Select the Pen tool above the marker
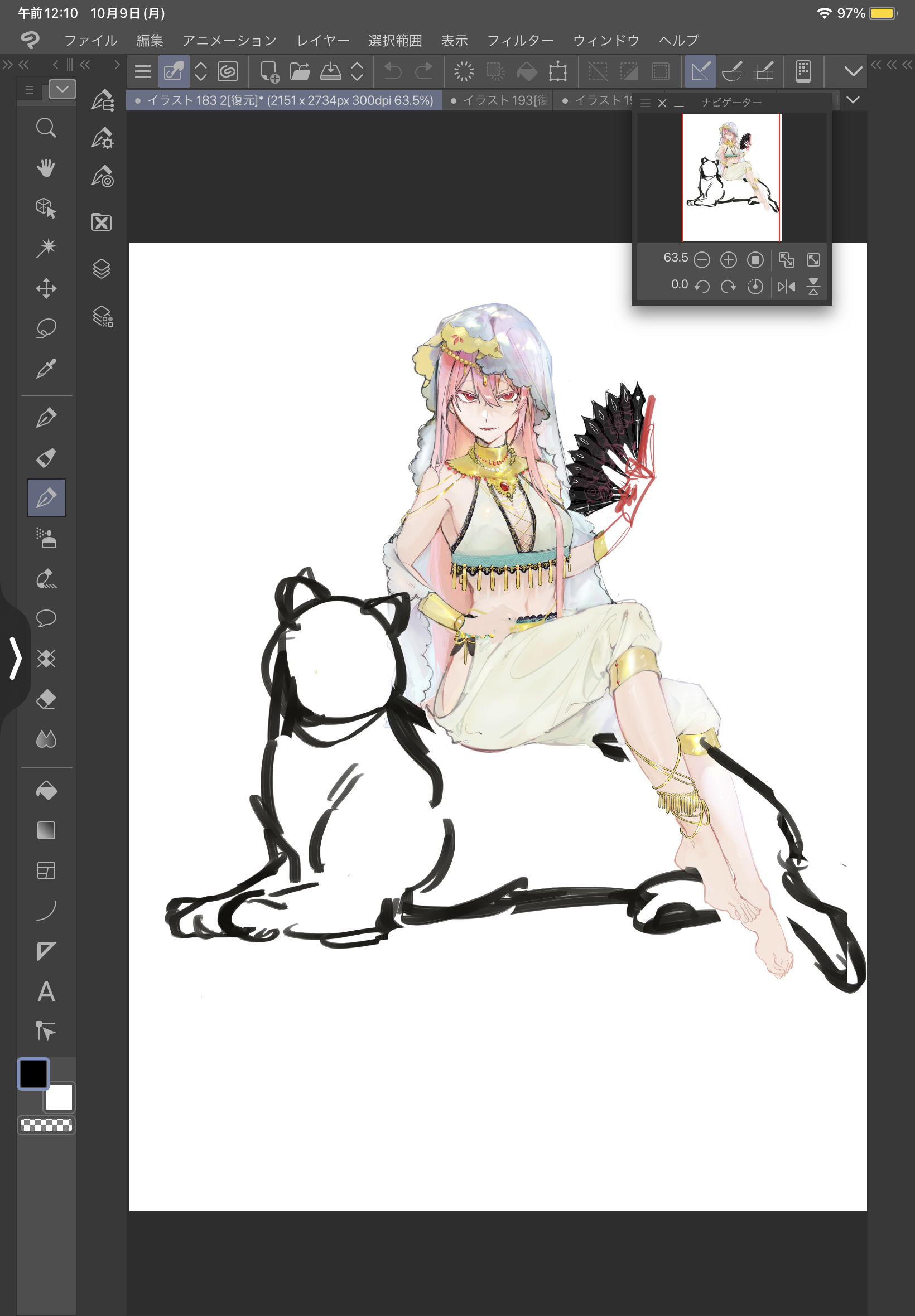Viewport: 915px width, 1316px height. pyautogui.click(x=46, y=418)
